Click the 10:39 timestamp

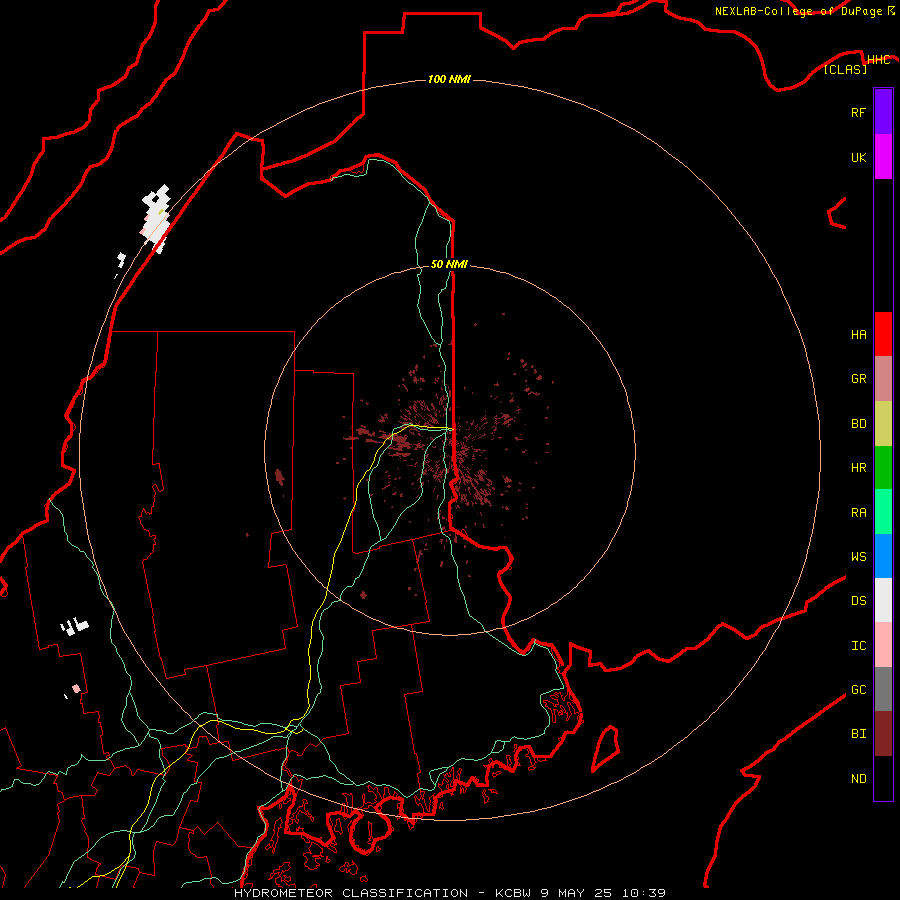[x=643, y=893]
